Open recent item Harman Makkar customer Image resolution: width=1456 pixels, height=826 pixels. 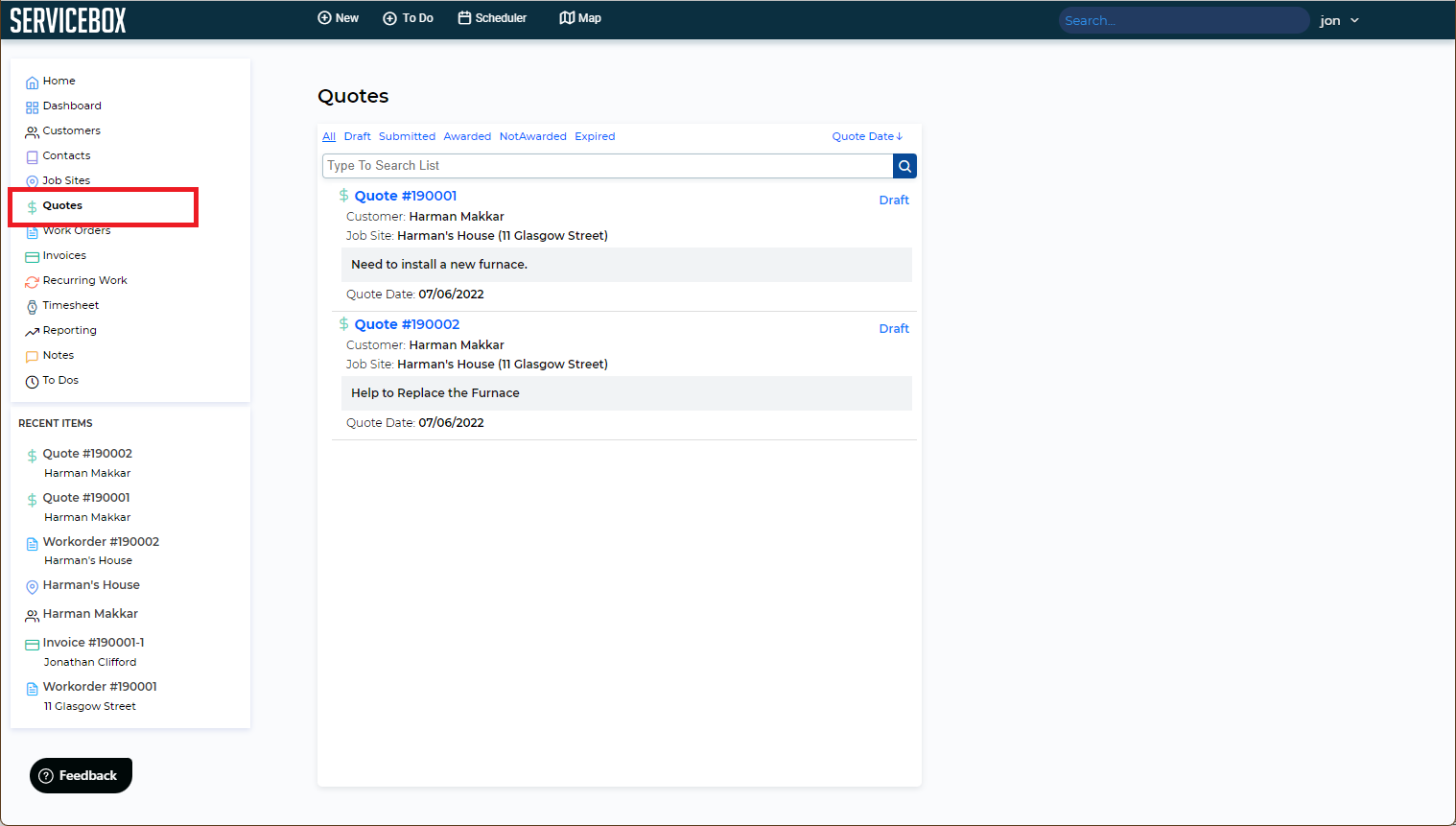click(90, 614)
